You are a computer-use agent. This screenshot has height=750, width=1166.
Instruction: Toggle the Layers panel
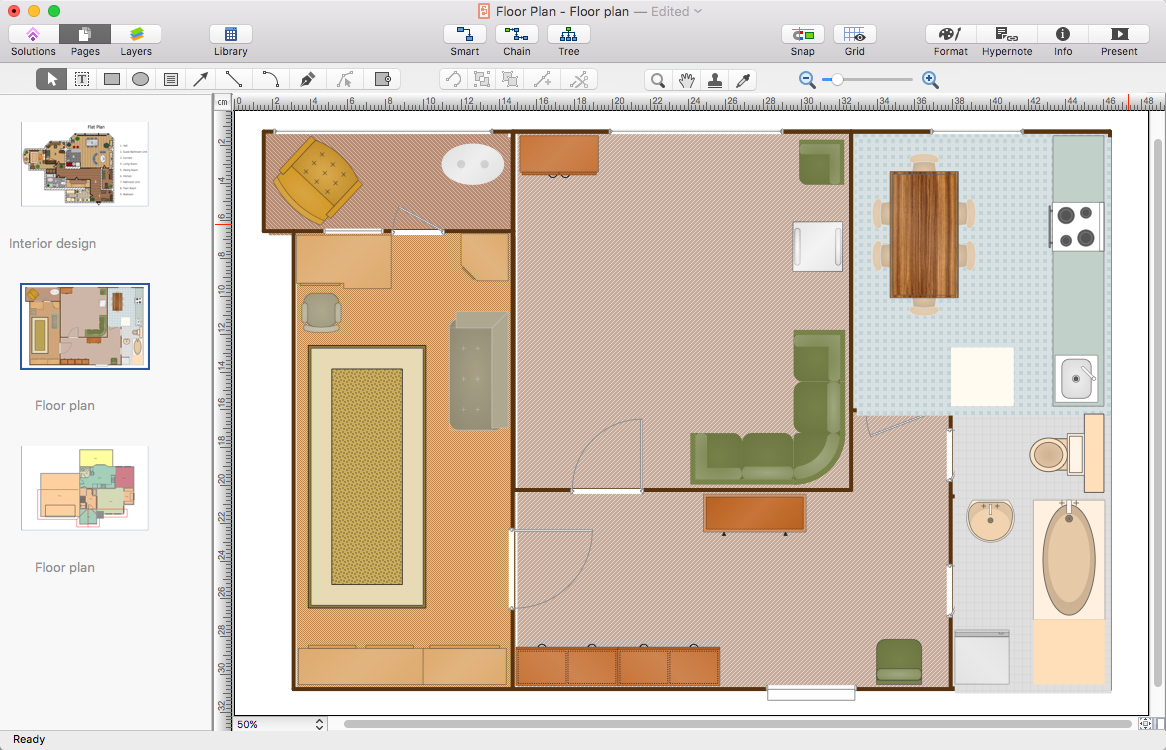point(136,35)
